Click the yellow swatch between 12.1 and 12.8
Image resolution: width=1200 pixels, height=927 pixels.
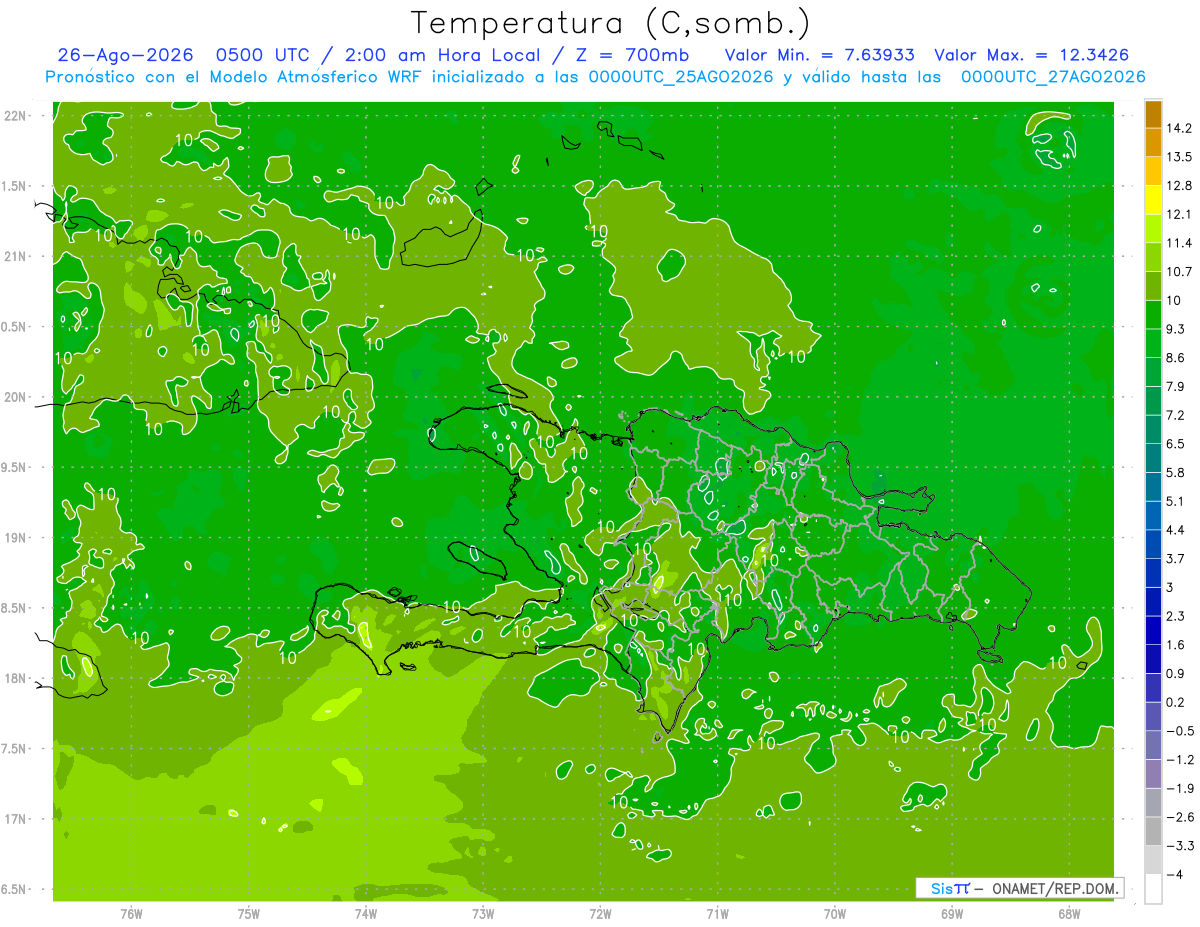coord(1153,200)
